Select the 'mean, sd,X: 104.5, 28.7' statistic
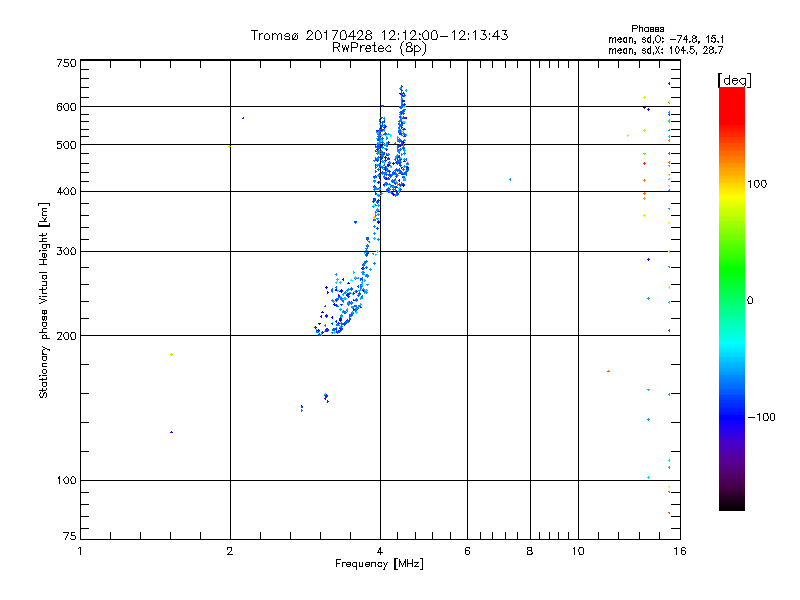The width and height of the screenshot is (800, 600). tap(665, 50)
